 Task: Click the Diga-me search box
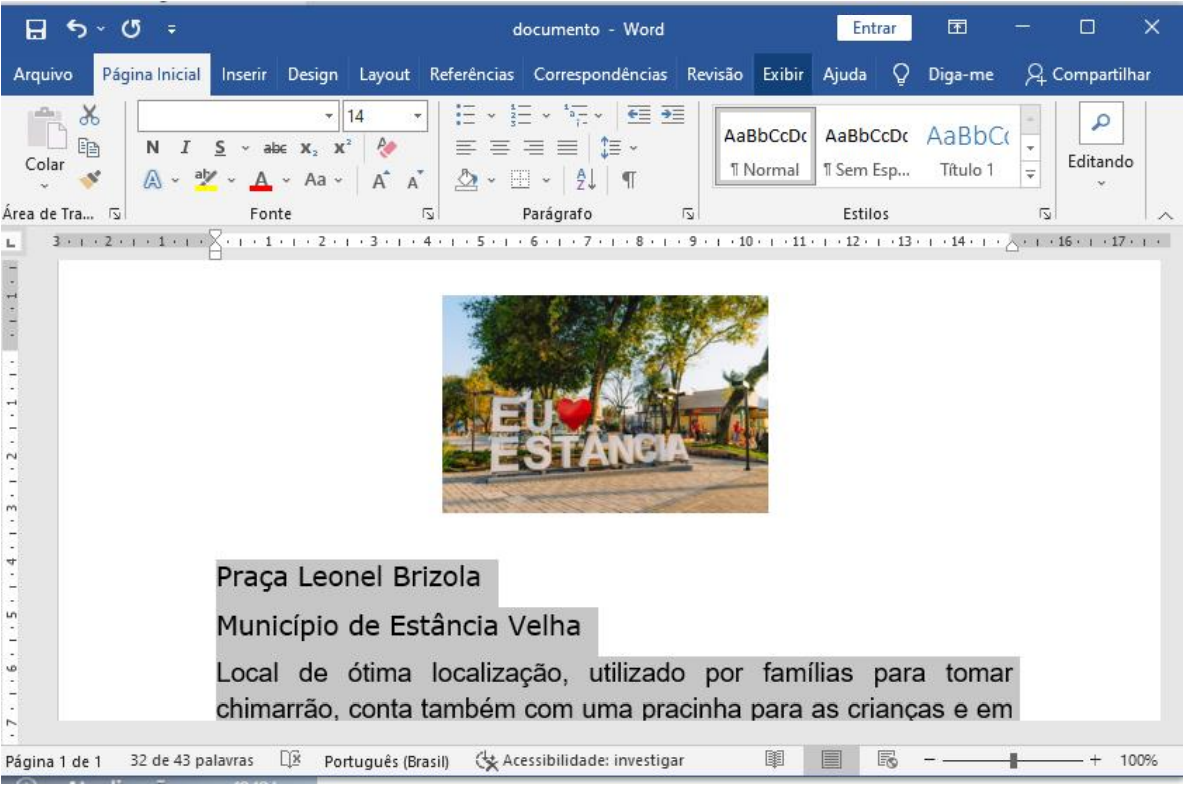point(943,74)
